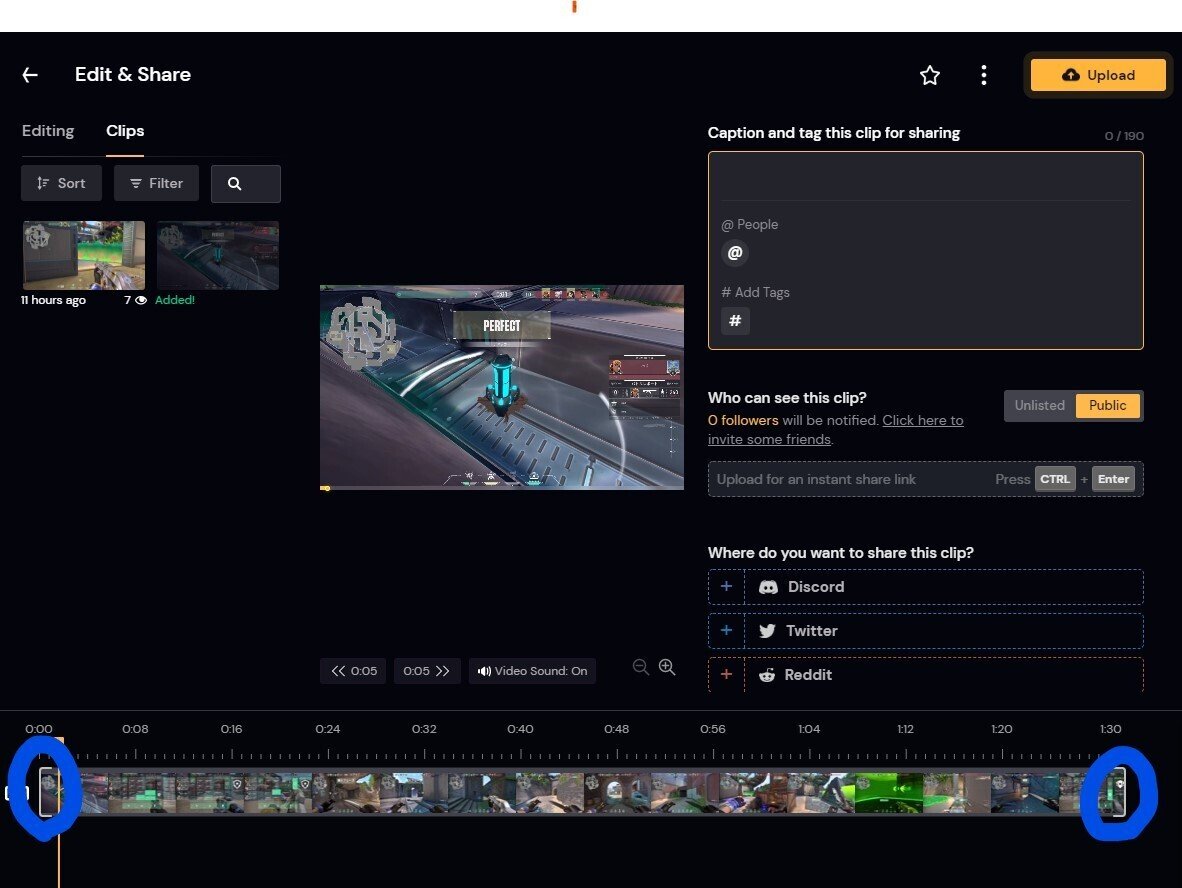Select the clip thumbnail marked Added!
This screenshot has height=888, width=1182.
click(218, 256)
